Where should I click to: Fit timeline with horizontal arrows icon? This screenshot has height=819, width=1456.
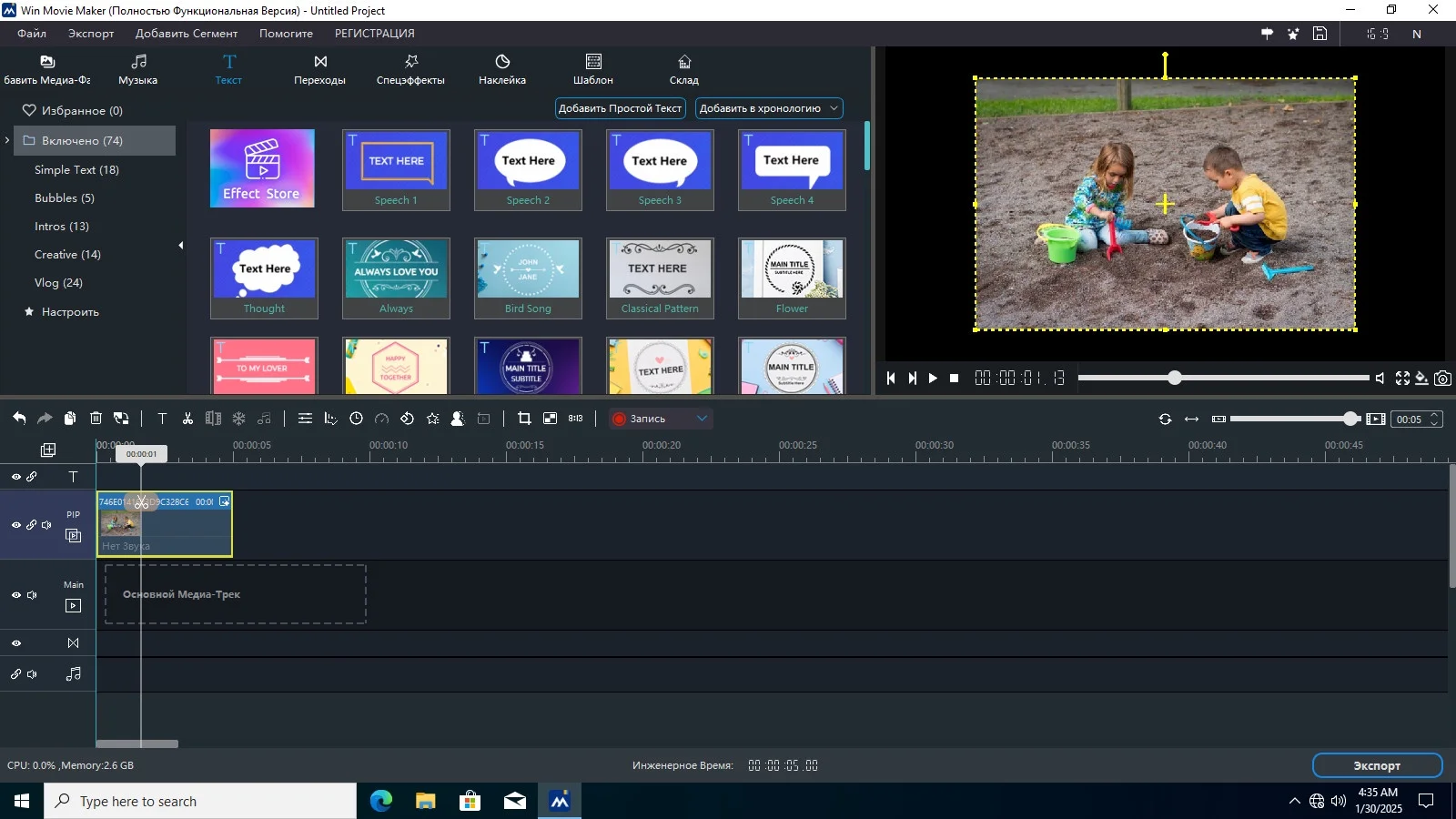(x=1191, y=419)
